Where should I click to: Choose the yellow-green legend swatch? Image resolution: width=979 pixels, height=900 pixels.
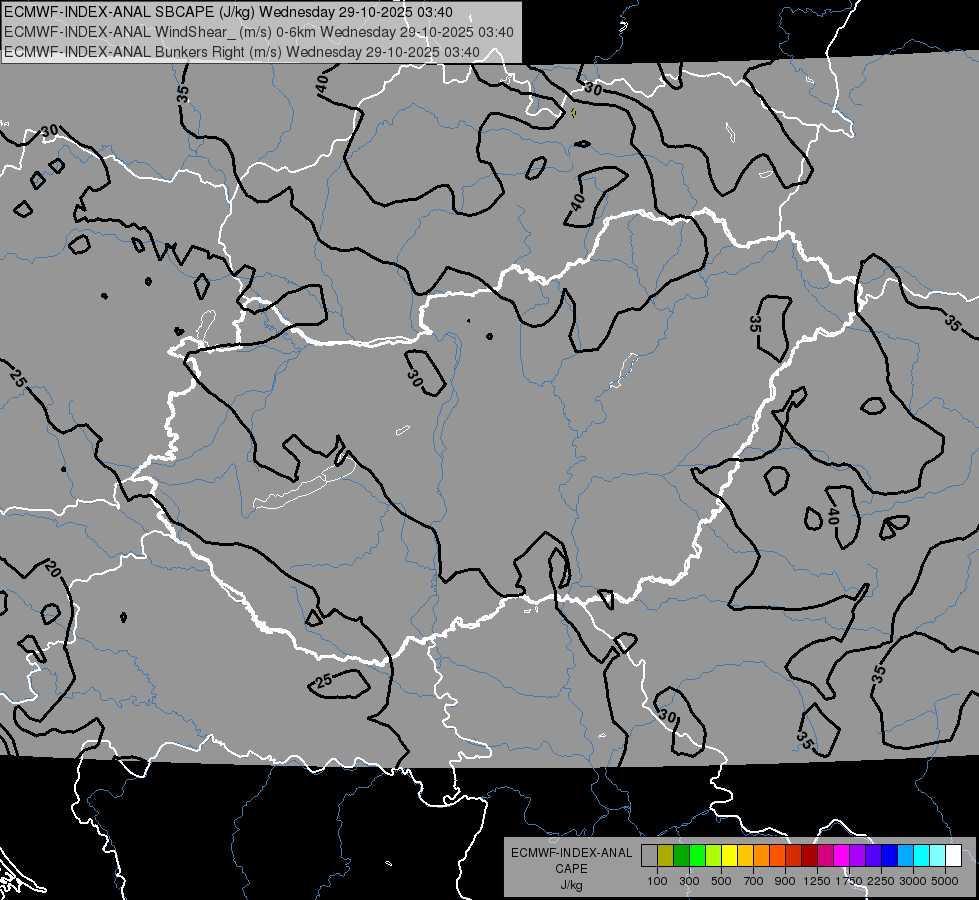pyautogui.click(x=714, y=855)
